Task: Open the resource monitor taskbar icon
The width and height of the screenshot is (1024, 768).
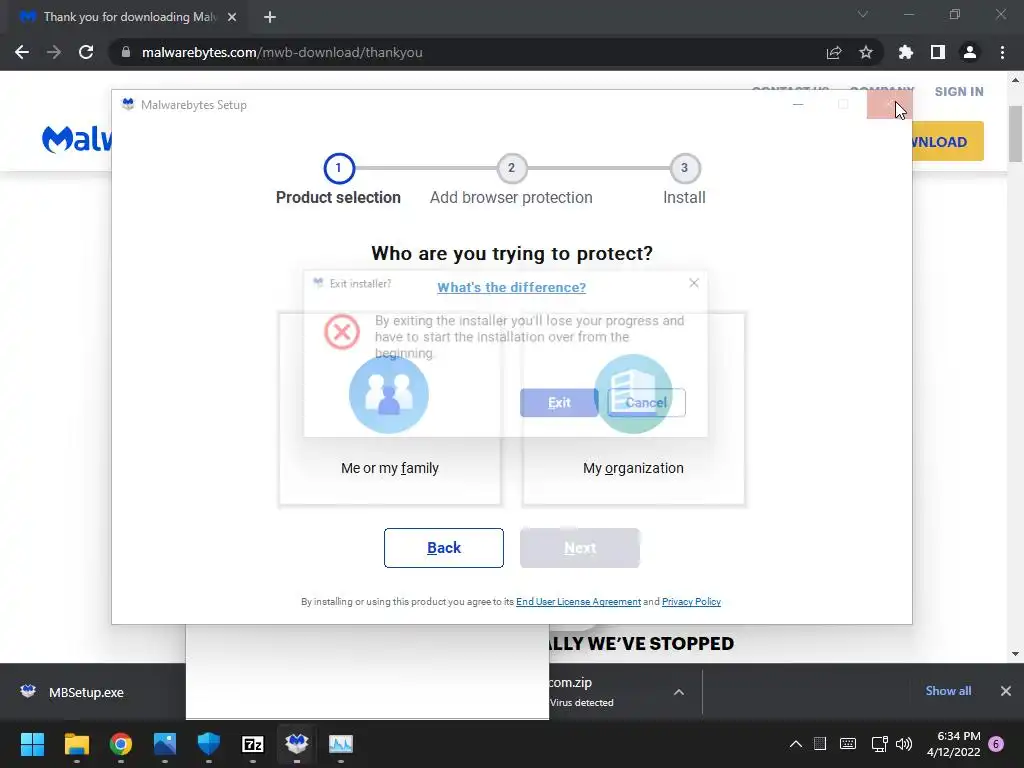Action: [341, 744]
